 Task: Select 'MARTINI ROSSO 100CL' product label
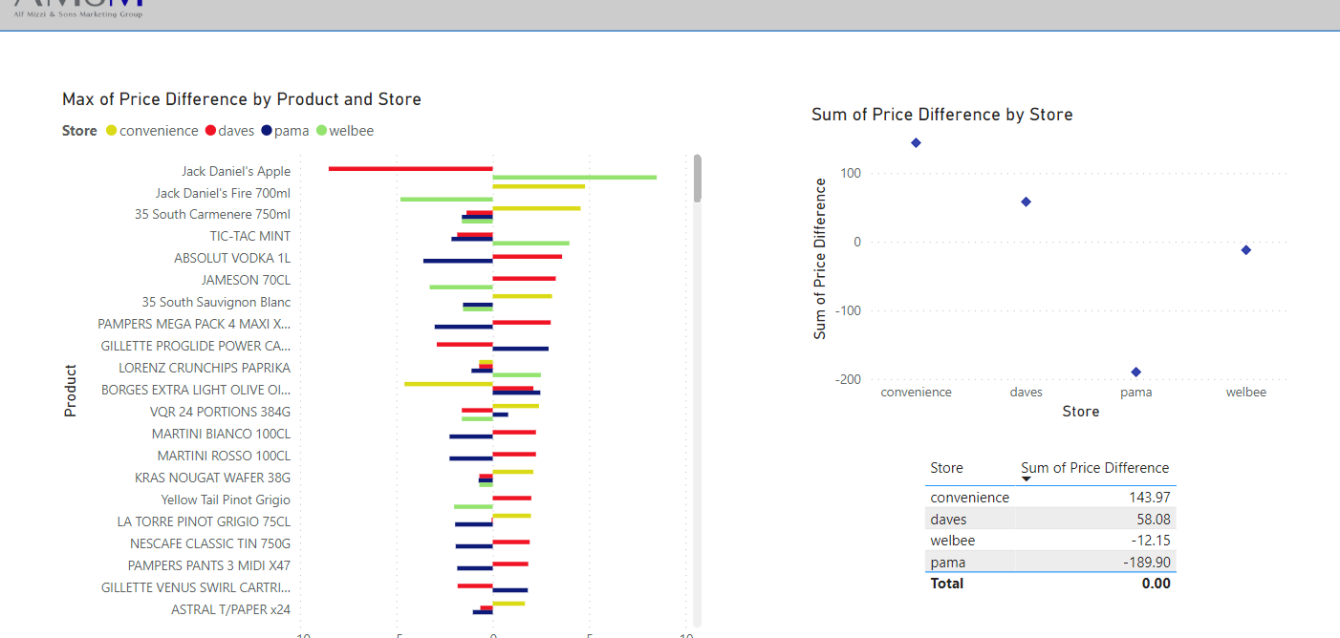[224, 456]
